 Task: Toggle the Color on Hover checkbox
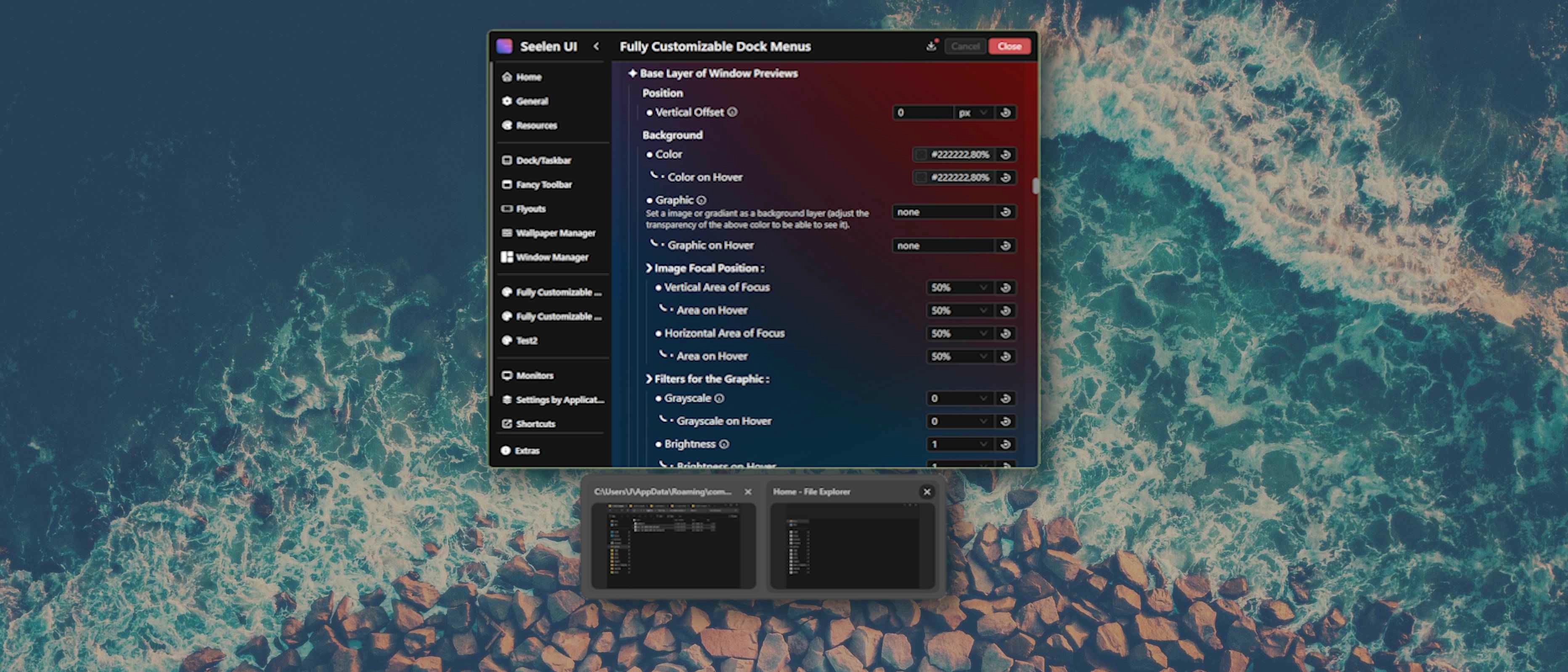[x=922, y=178]
